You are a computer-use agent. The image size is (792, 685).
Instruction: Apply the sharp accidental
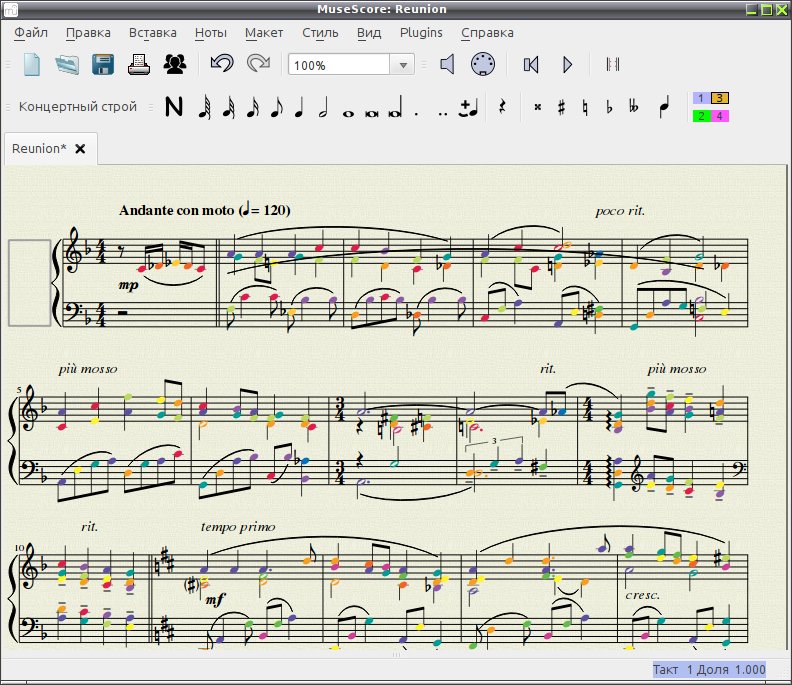click(x=561, y=107)
